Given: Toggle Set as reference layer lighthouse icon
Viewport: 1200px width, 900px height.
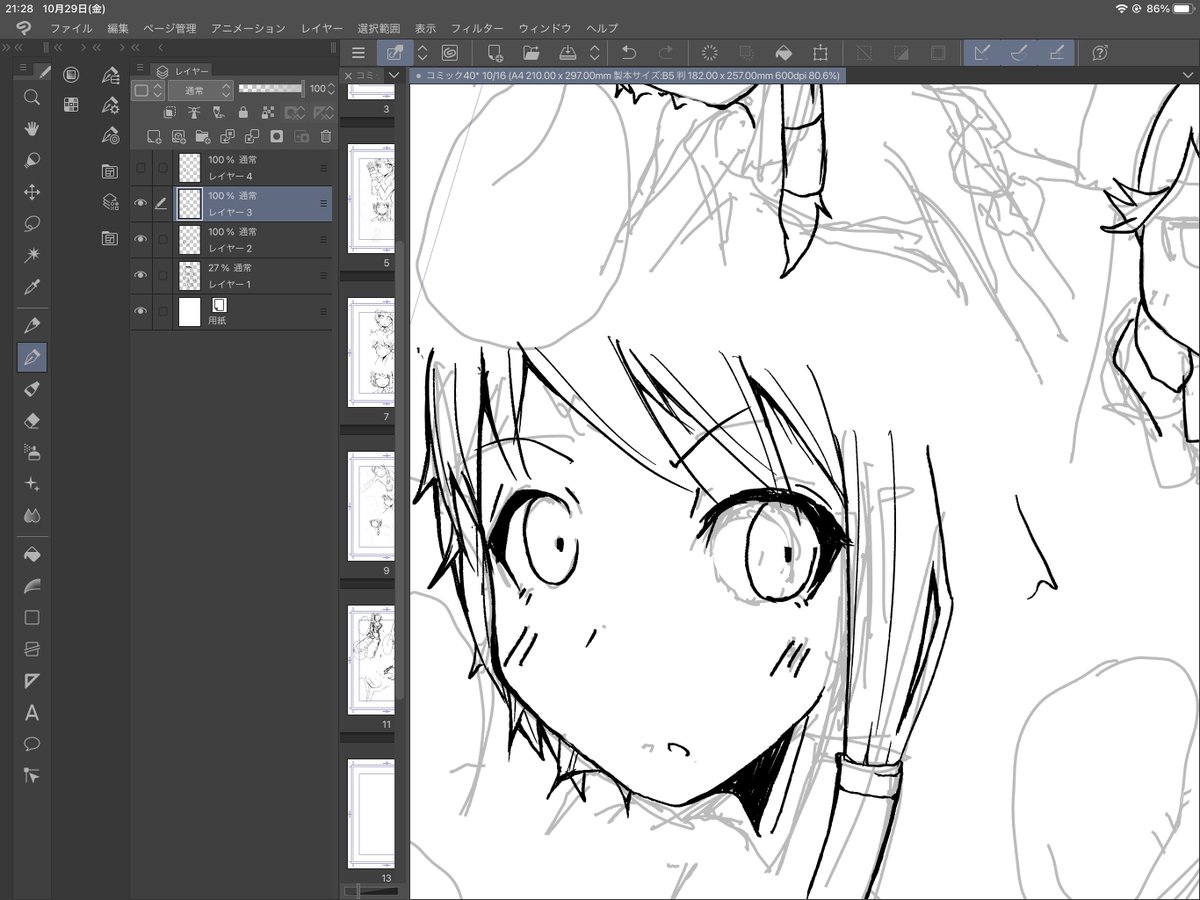Looking at the screenshot, I should (195, 113).
